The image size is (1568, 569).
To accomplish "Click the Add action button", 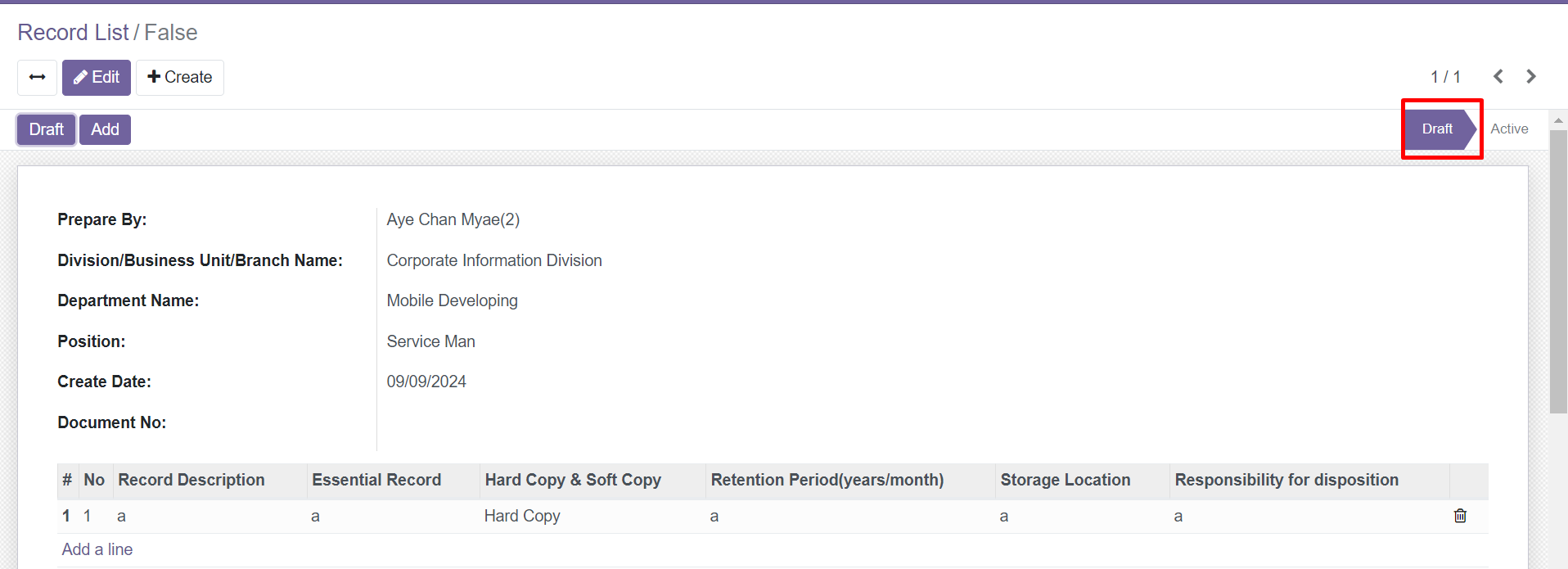I will 105,129.
